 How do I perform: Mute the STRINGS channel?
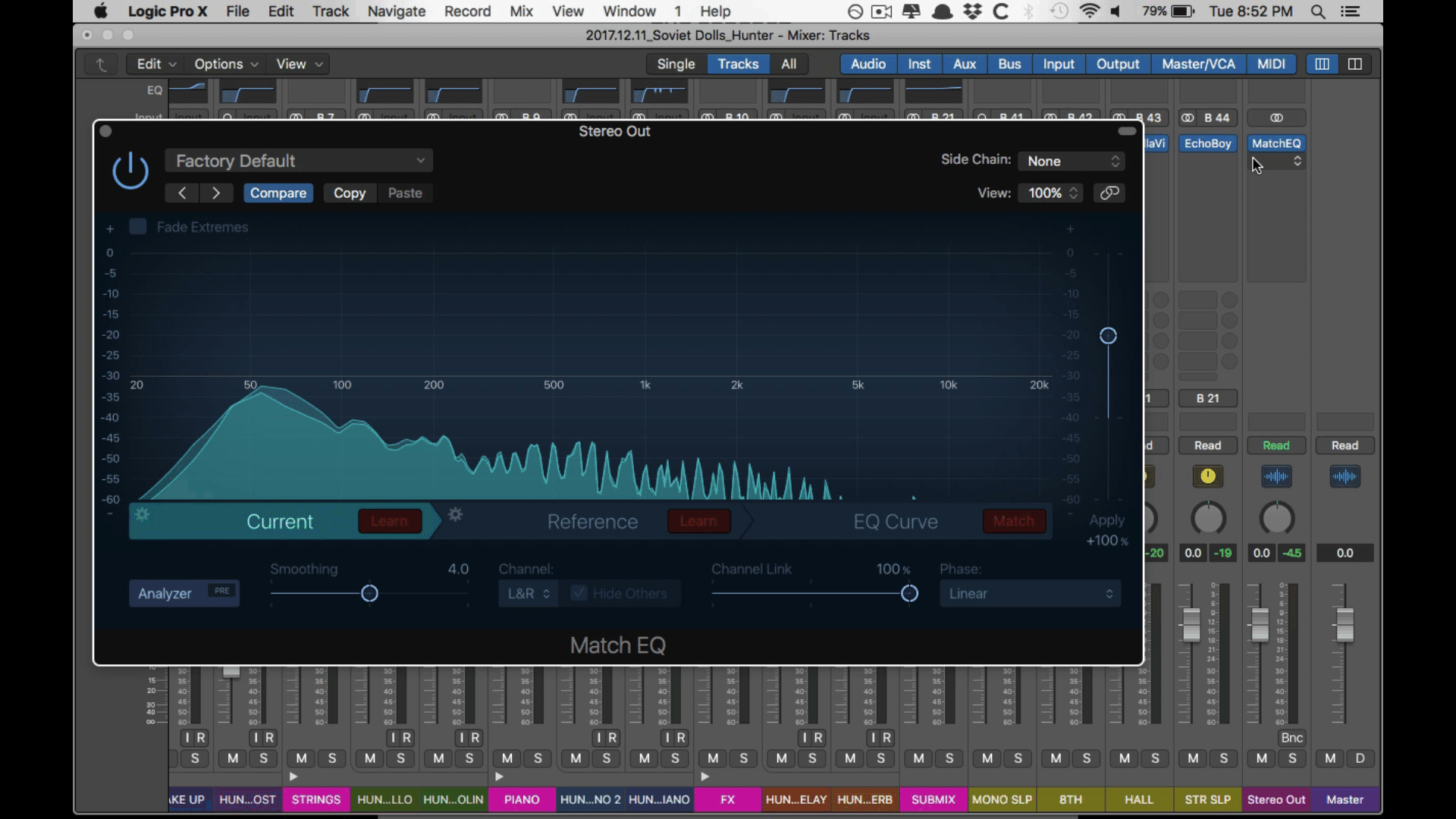[301, 758]
